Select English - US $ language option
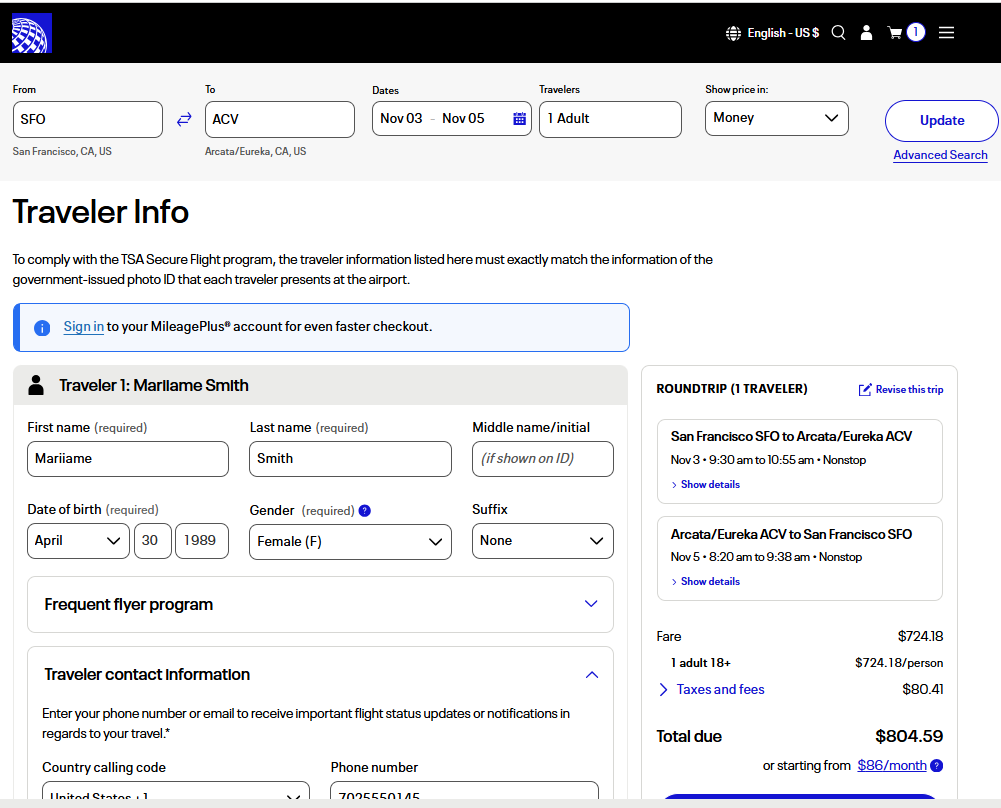The width and height of the screenshot is (1001, 808). (772, 33)
